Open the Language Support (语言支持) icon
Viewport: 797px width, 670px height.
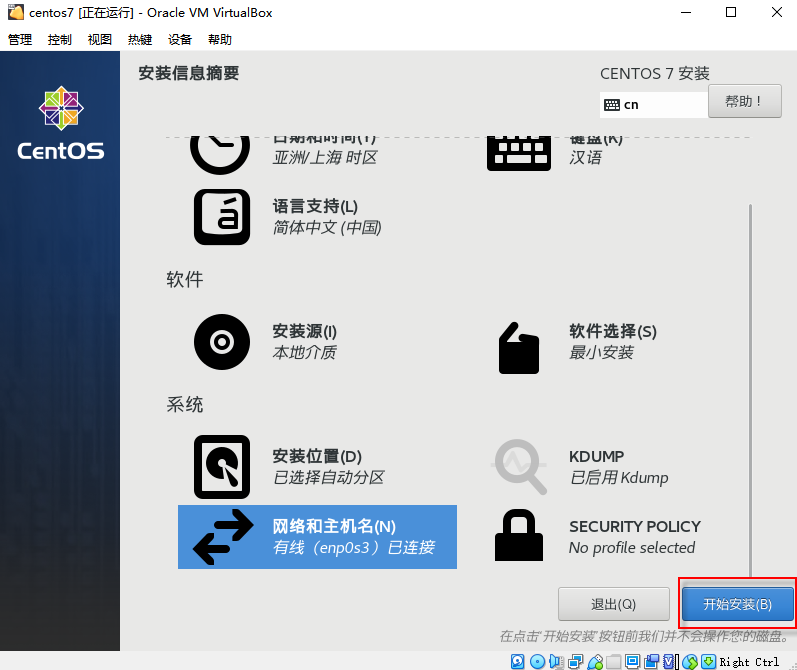pyautogui.click(x=222, y=217)
